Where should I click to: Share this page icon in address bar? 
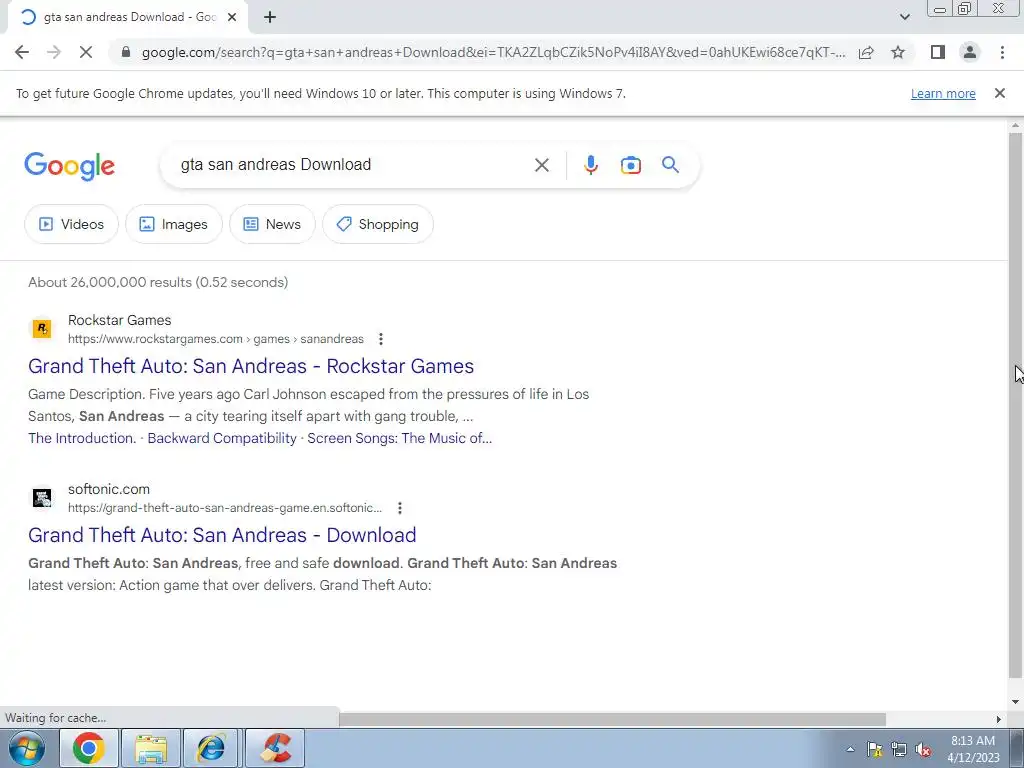coord(866,52)
